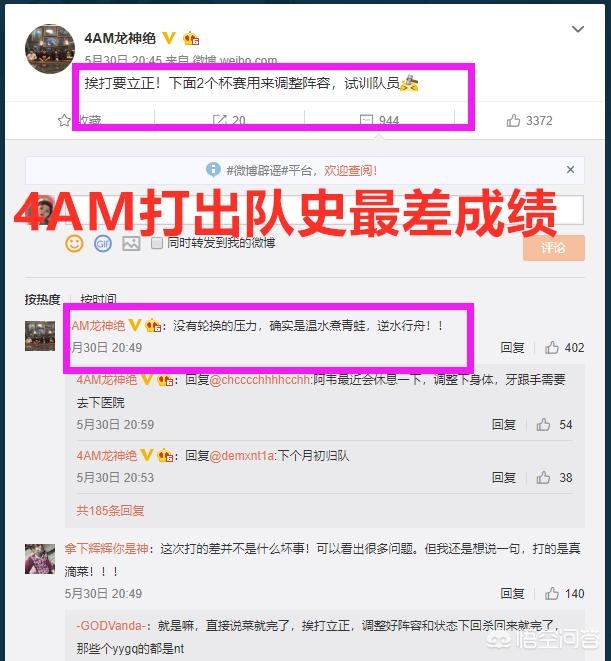611x661 pixels.
Task: Insert a GIF using the GIF icon
Action: pyautogui.click(x=103, y=244)
